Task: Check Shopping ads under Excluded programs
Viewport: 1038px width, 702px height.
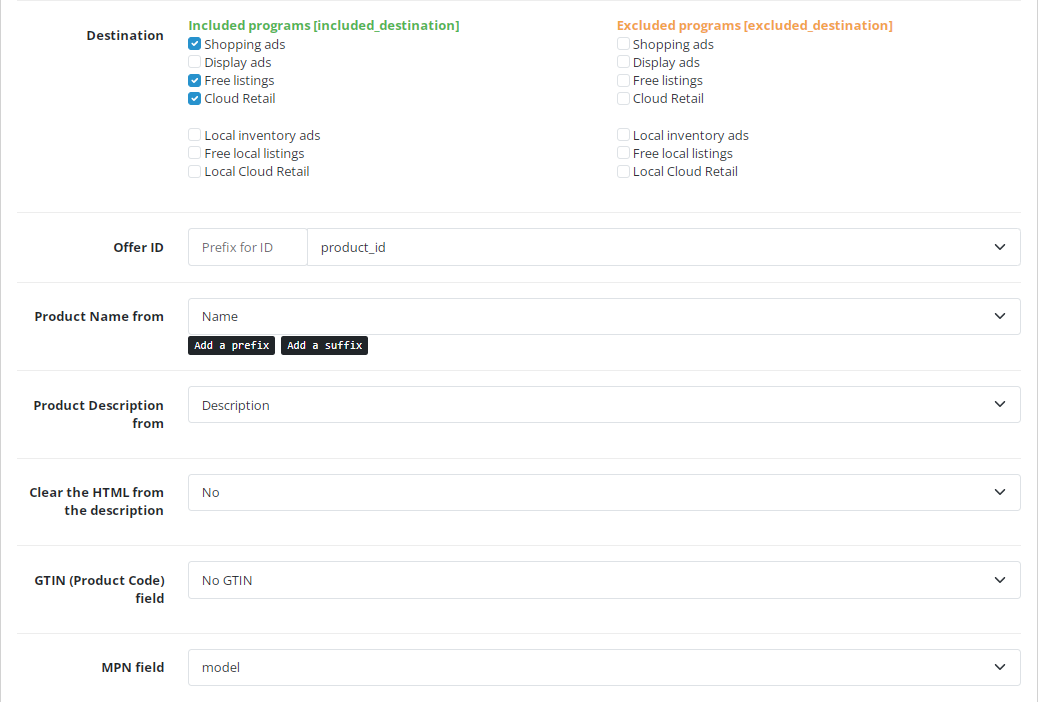Action: point(623,44)
